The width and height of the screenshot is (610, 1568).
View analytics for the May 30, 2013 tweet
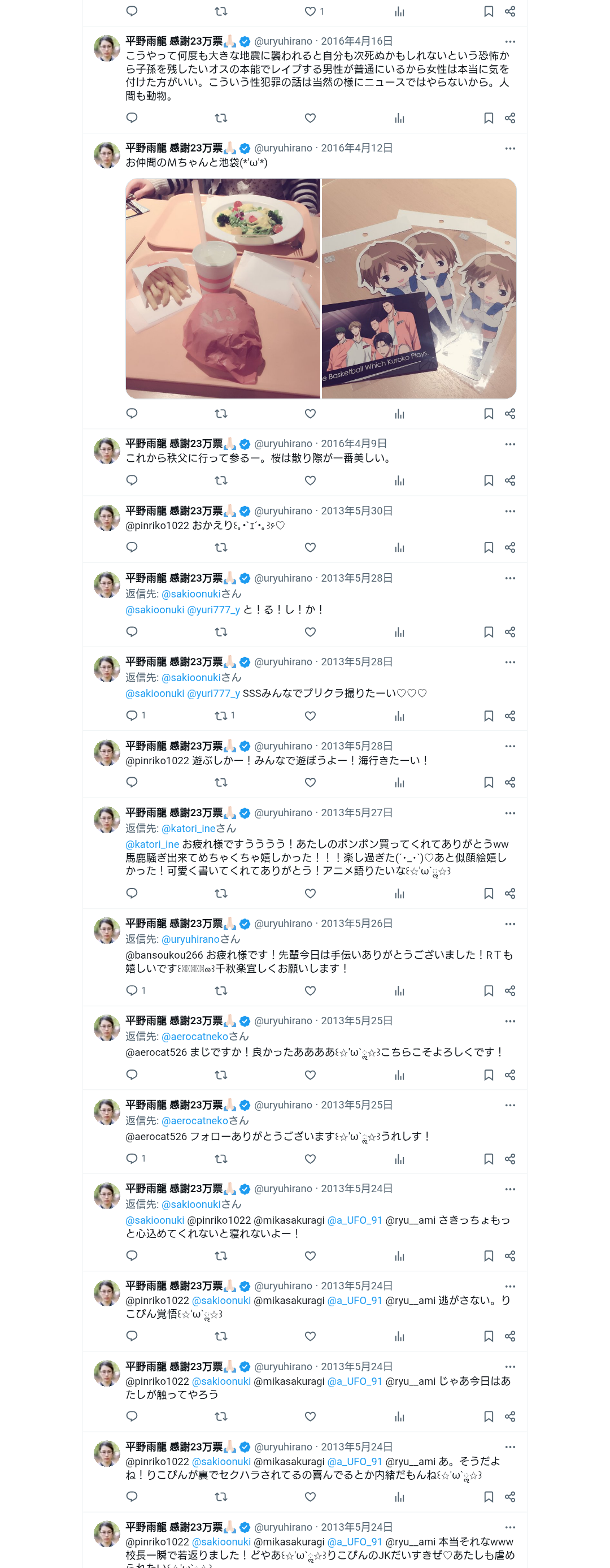(x=399, y=548)
